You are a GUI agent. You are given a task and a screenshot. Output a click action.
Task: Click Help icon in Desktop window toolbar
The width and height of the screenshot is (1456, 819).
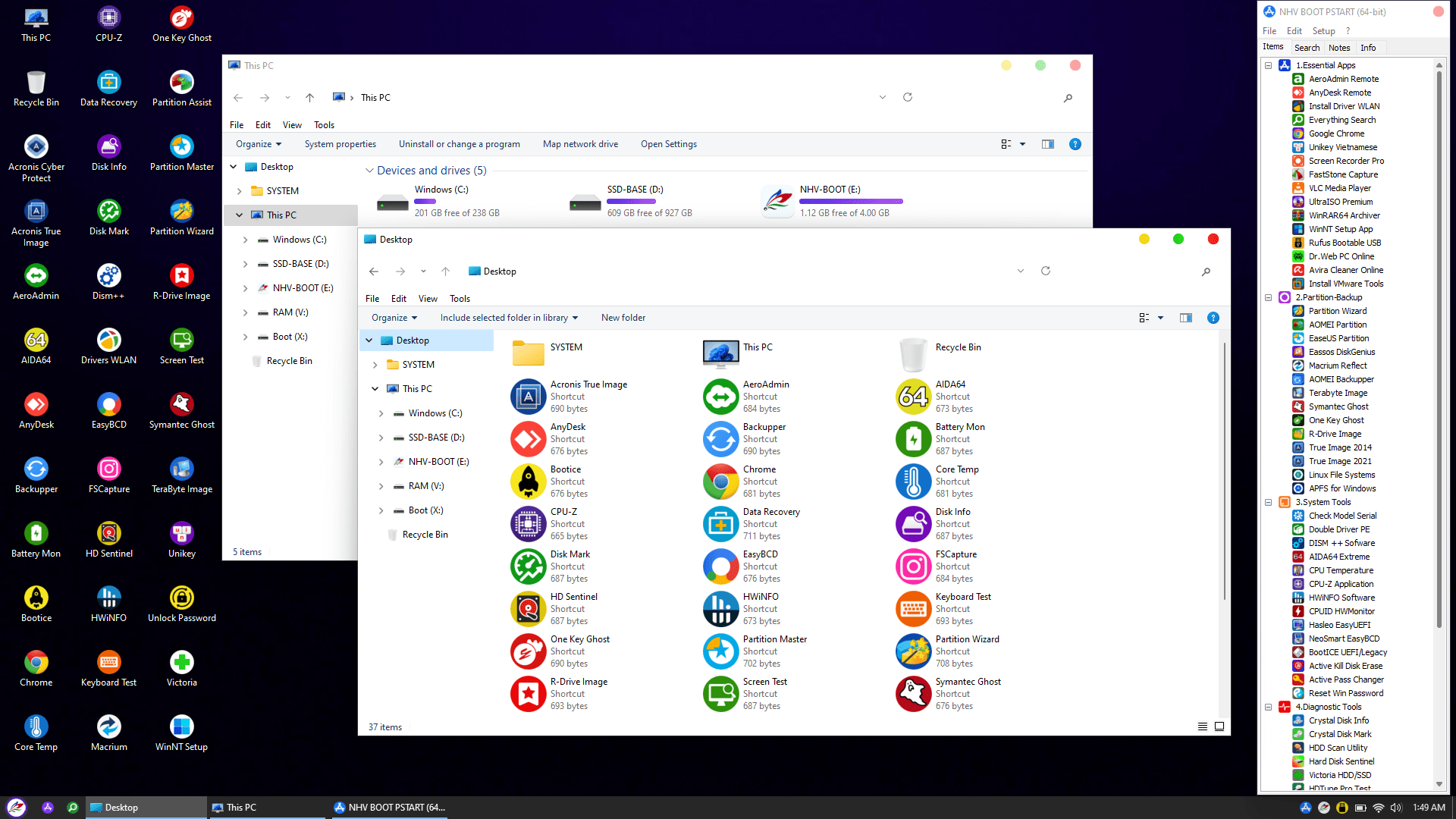pos(1213,318)
